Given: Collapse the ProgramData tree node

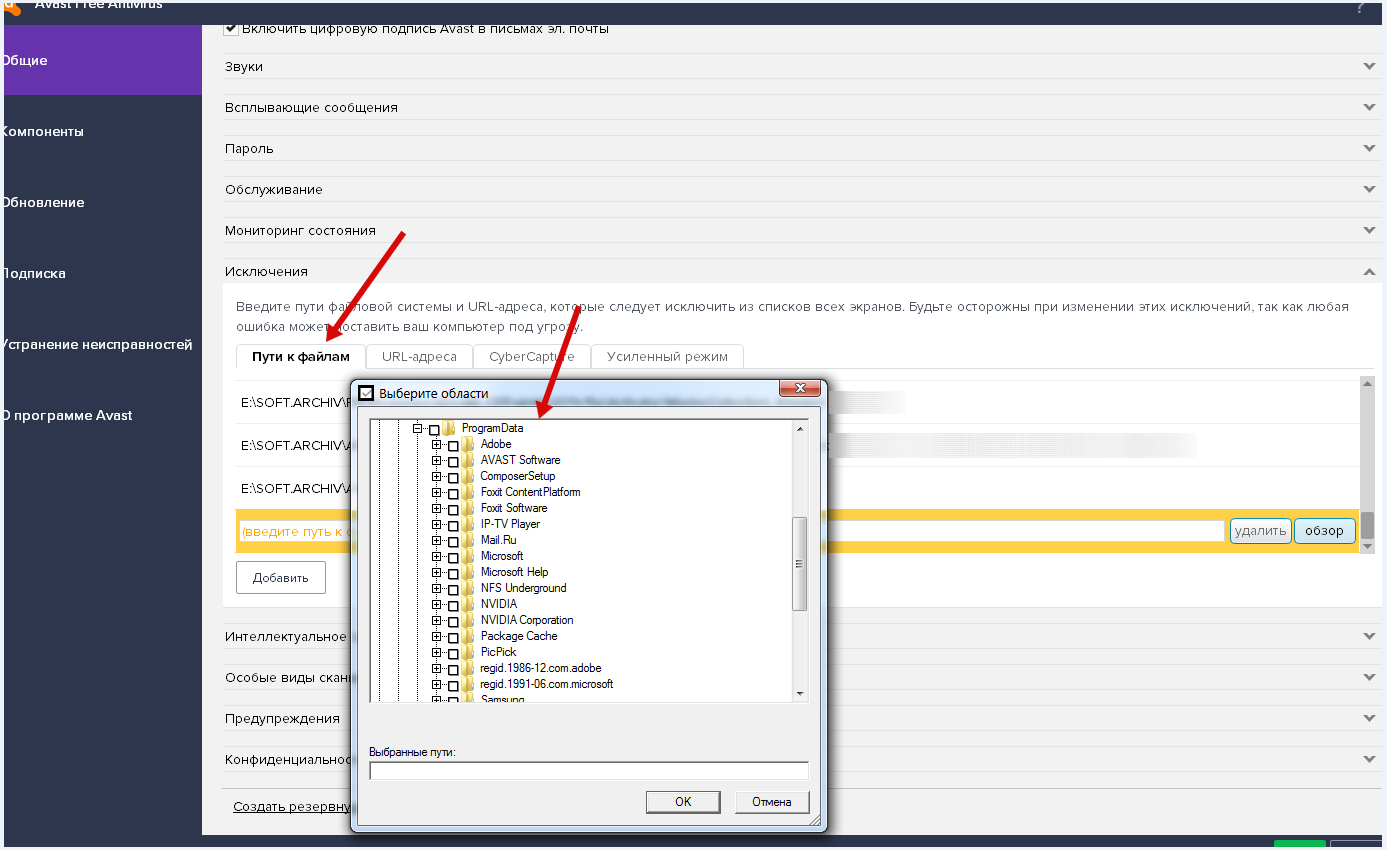Looking at the screenshot, I should click(418, 428).
